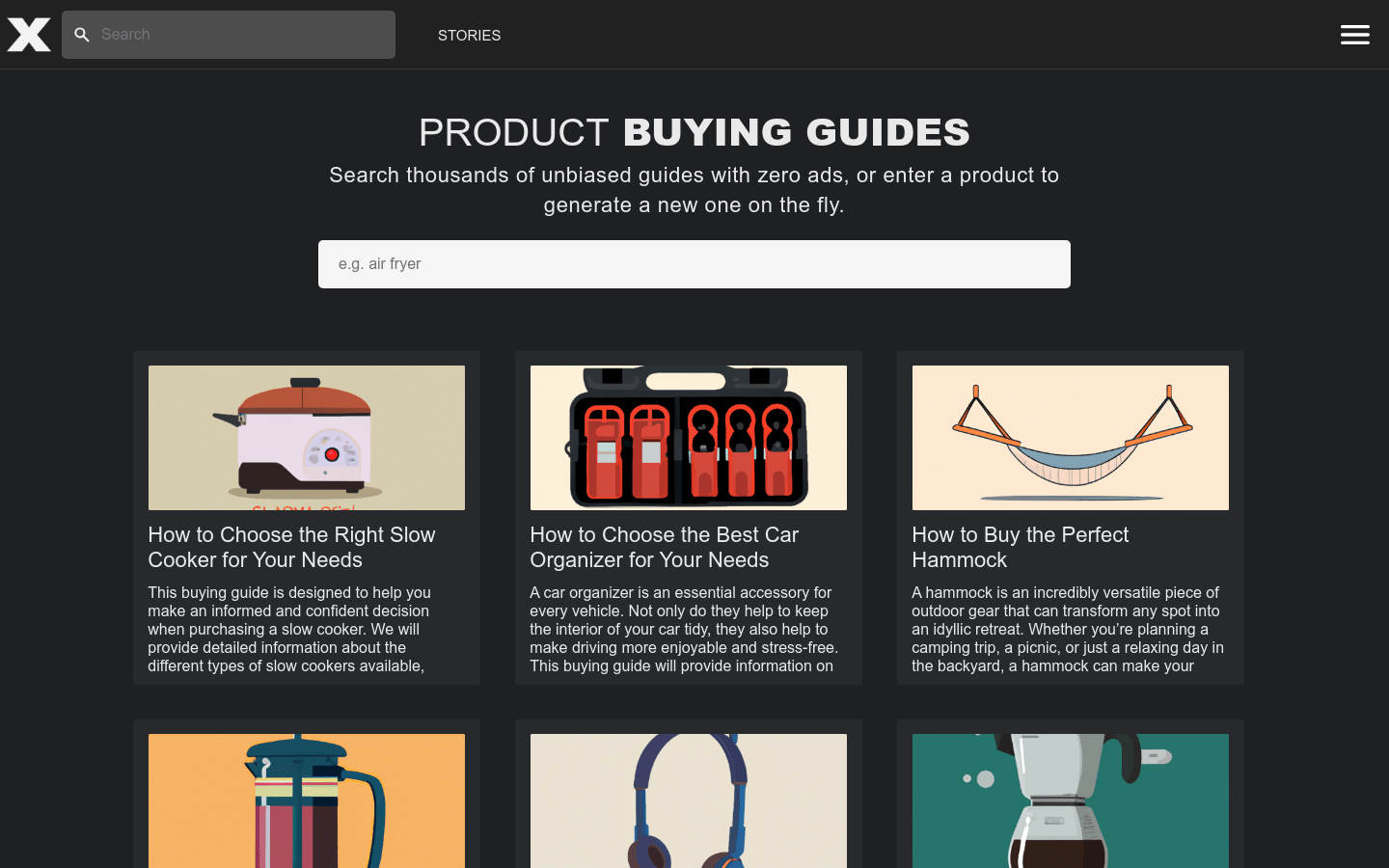Click the product generation input field

point(694,263)
